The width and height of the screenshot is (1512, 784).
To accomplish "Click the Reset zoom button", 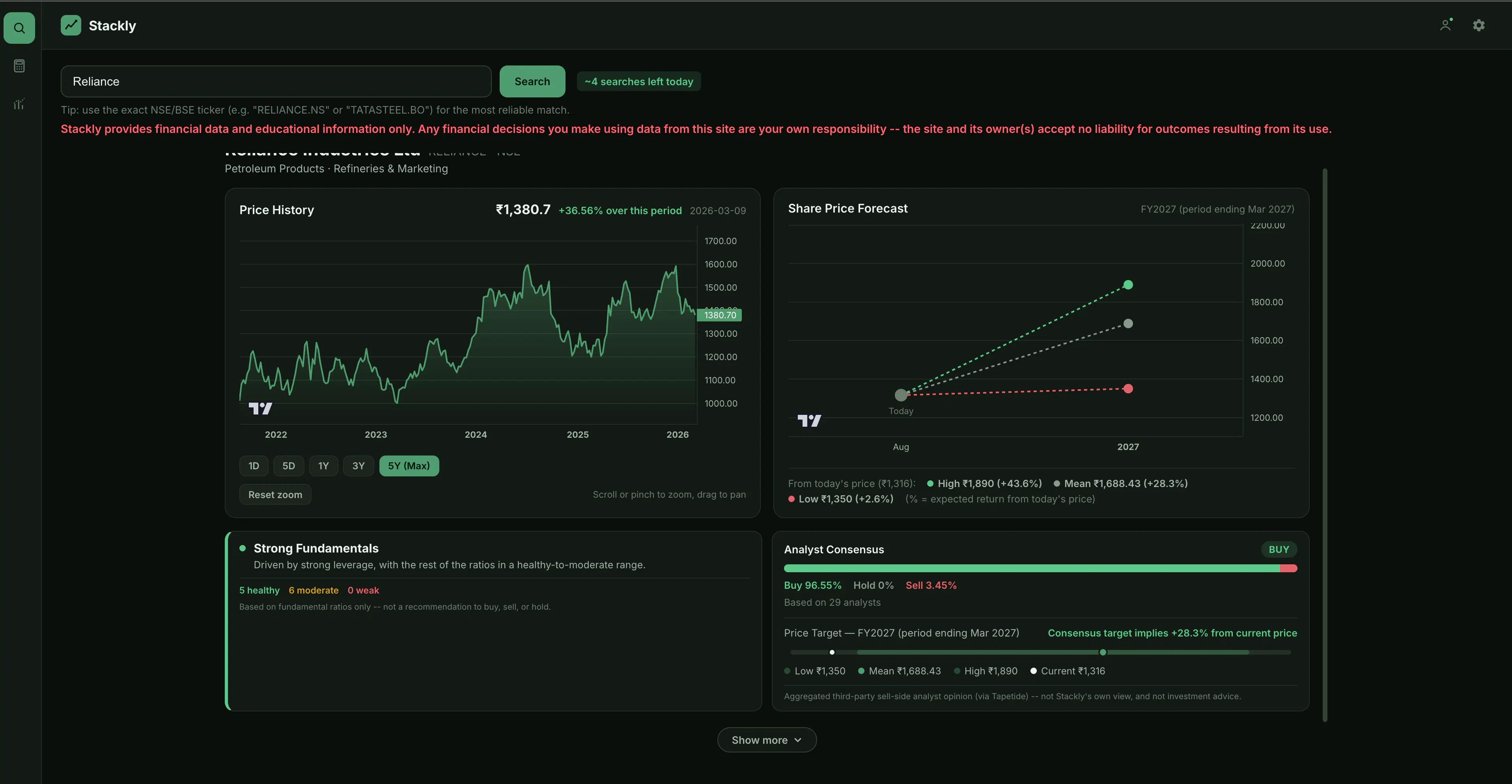I will point(275,495).
